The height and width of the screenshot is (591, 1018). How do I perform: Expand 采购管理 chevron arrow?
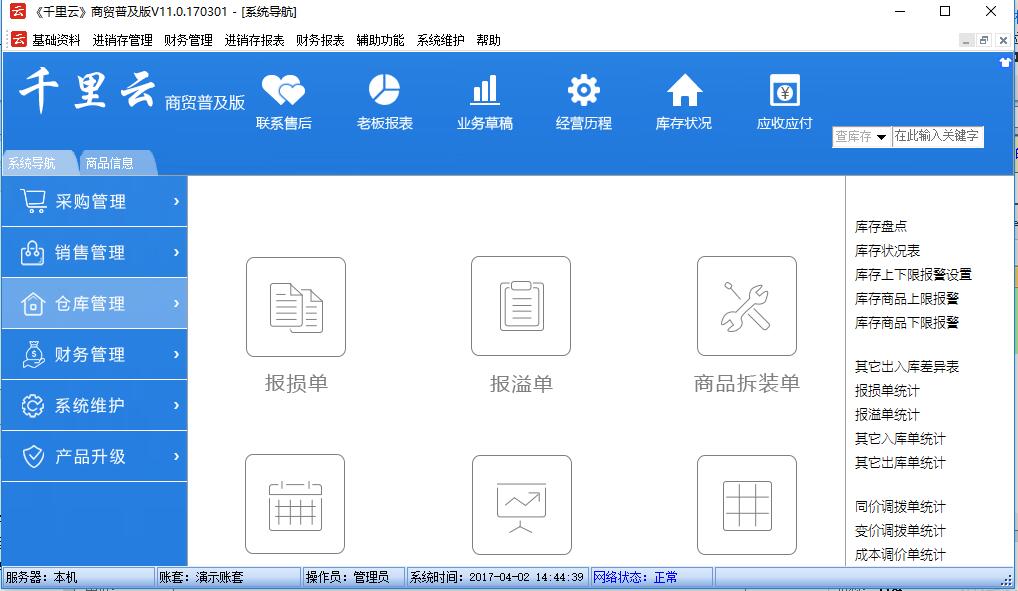point(176,201)
